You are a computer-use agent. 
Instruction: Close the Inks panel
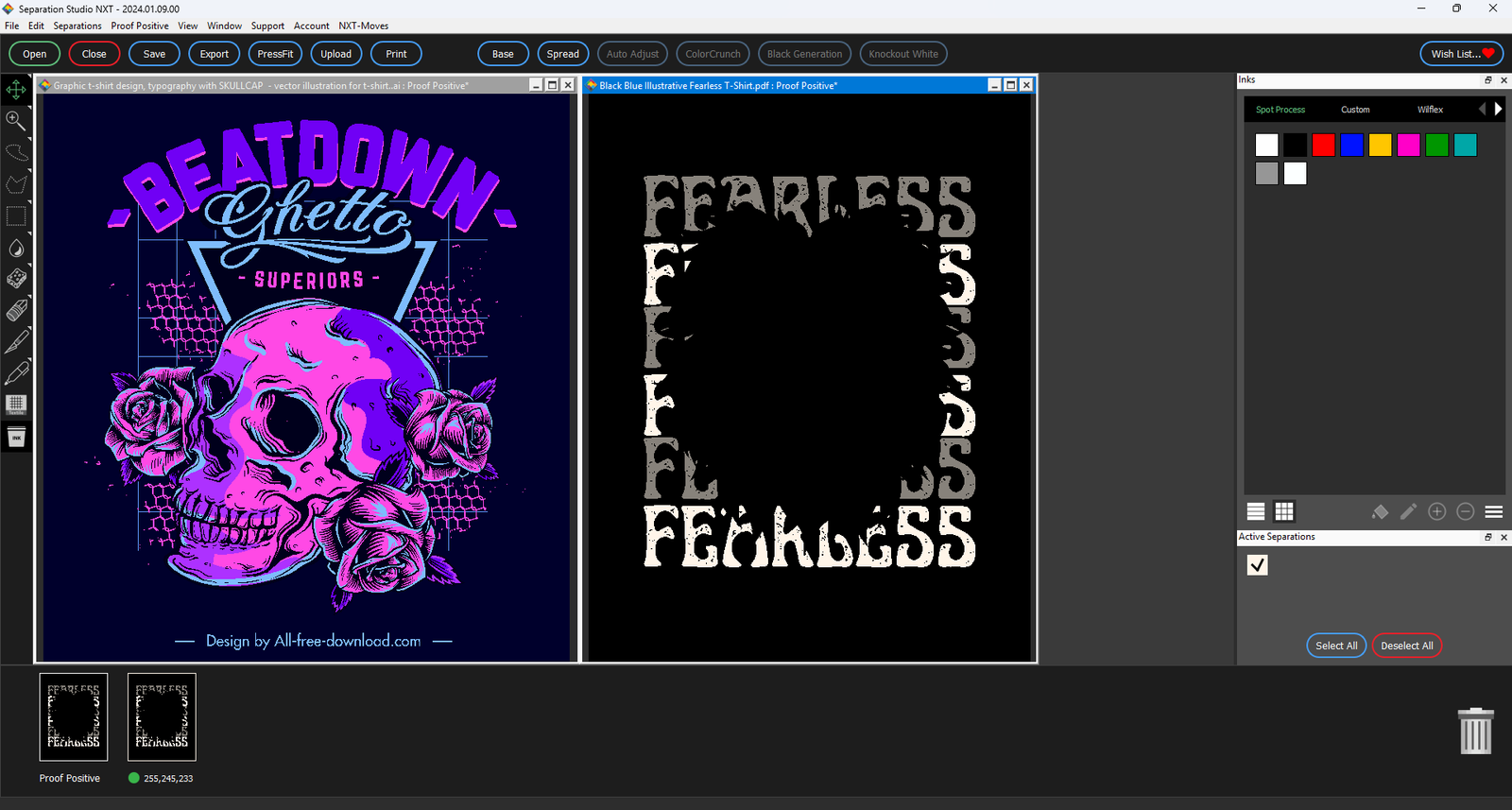tap(1503, 80)
